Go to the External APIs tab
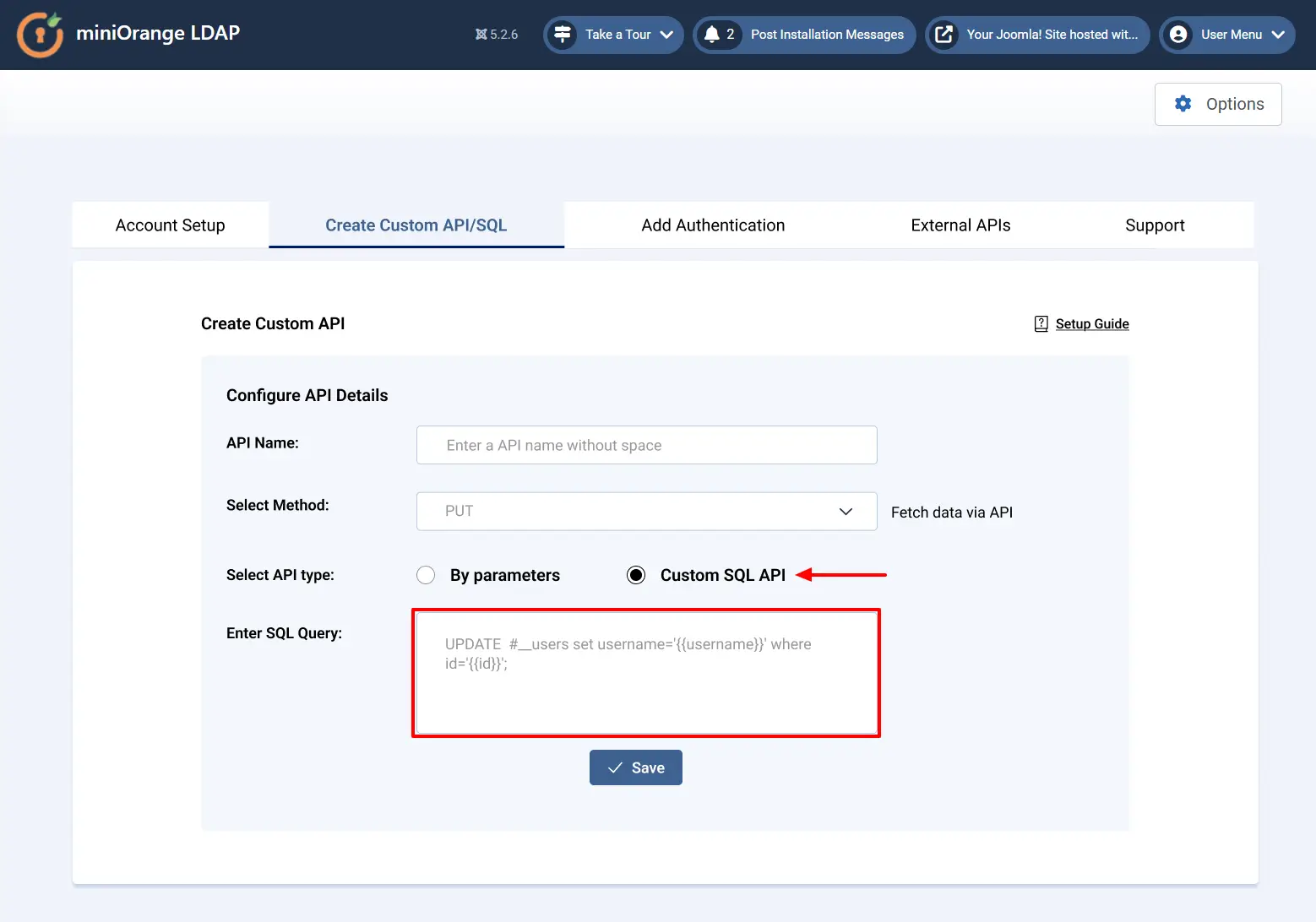The height and width of the screenshot is (922, 1316). [x=960, y=225]
